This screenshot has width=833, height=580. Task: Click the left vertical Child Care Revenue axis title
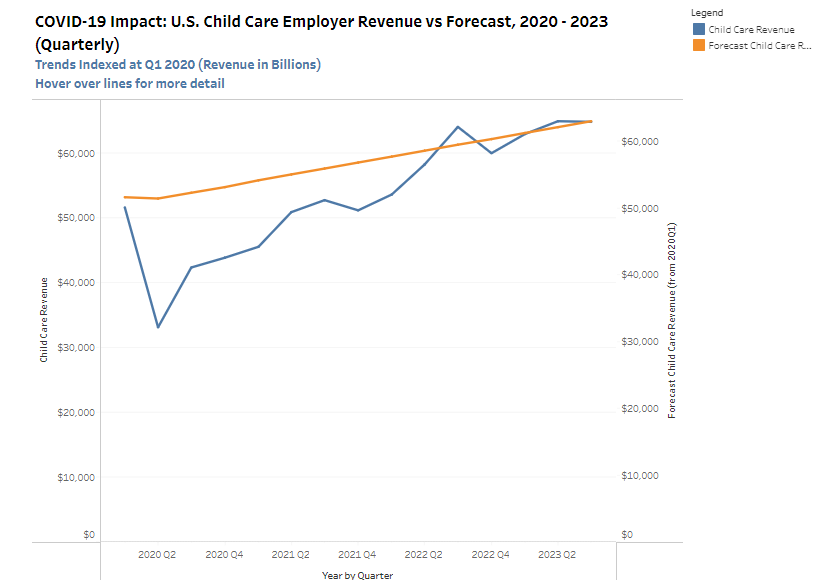[x=44, y=320]
